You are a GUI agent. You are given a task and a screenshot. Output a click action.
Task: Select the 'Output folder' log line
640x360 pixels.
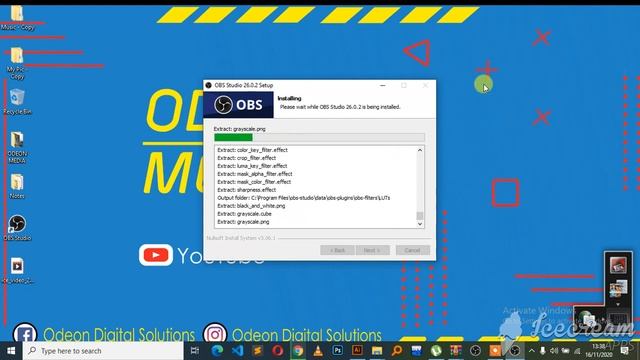(304, 198)
